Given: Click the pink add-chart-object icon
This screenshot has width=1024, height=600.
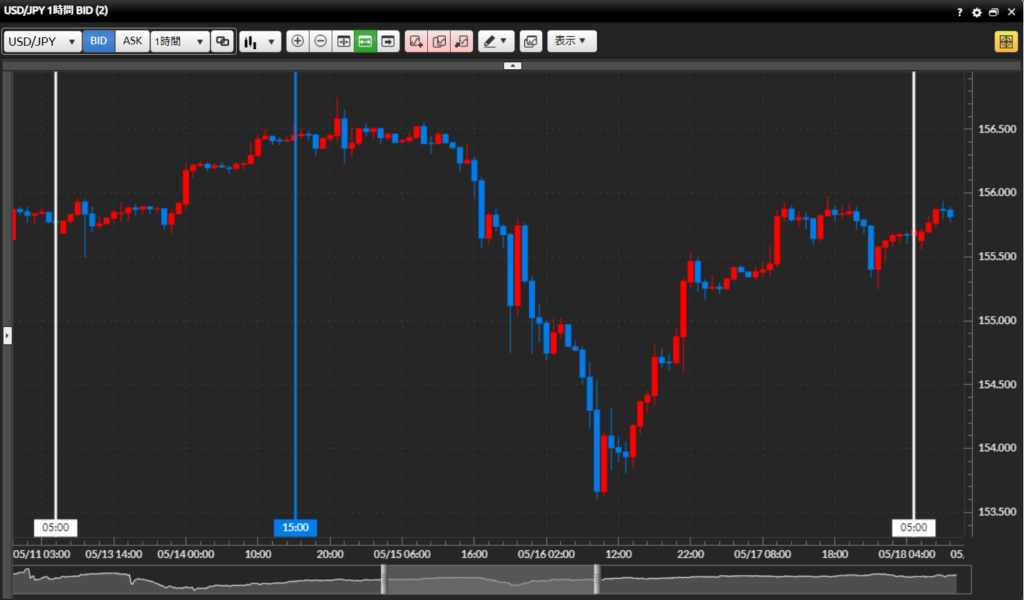Looking at the screenshot, I should [416, 42].
